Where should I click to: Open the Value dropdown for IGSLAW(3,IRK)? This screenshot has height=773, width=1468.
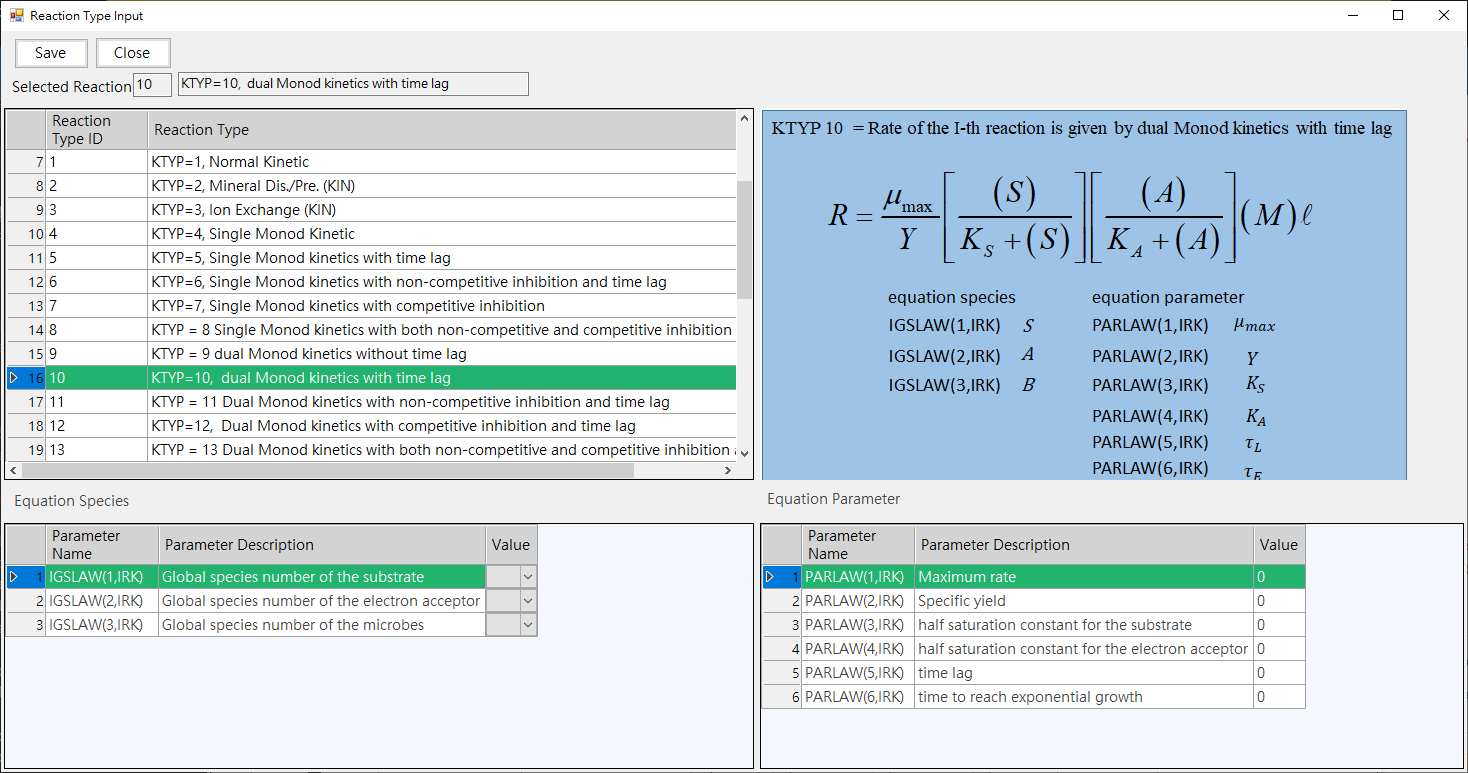click(x=527, y=625)
